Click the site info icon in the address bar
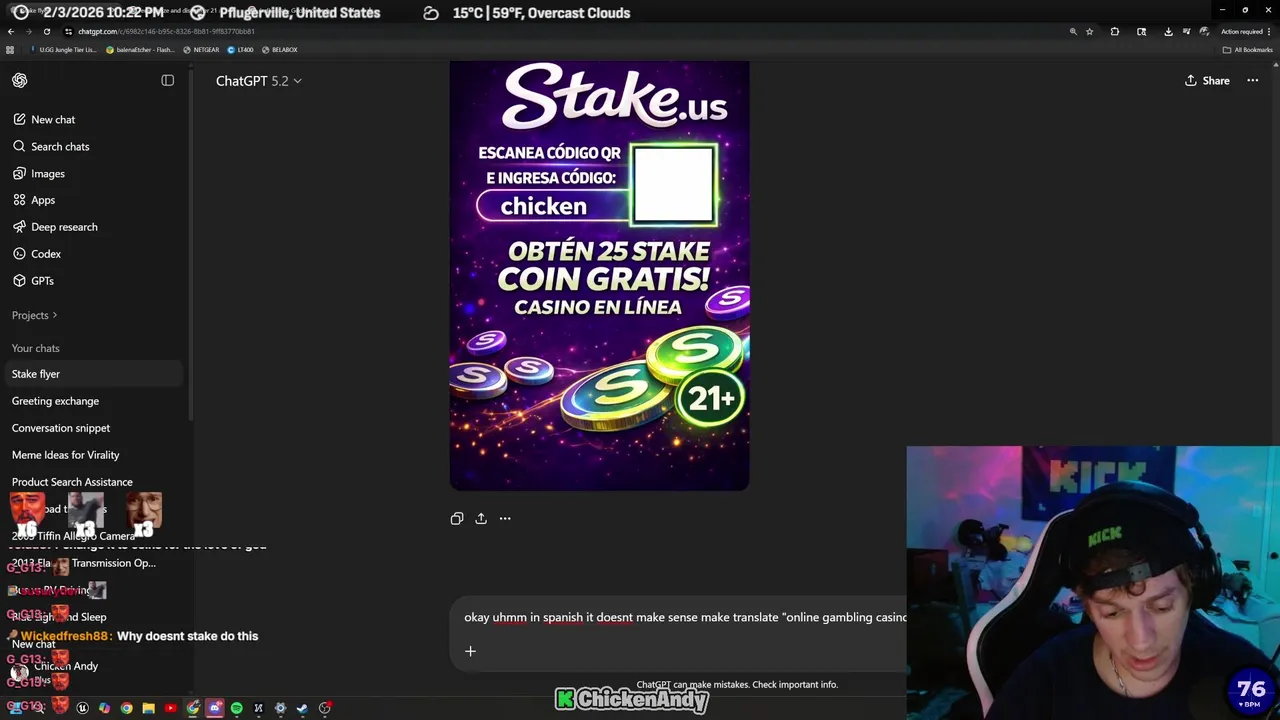Screen dimensions: 1280x720 coord(68,31)
